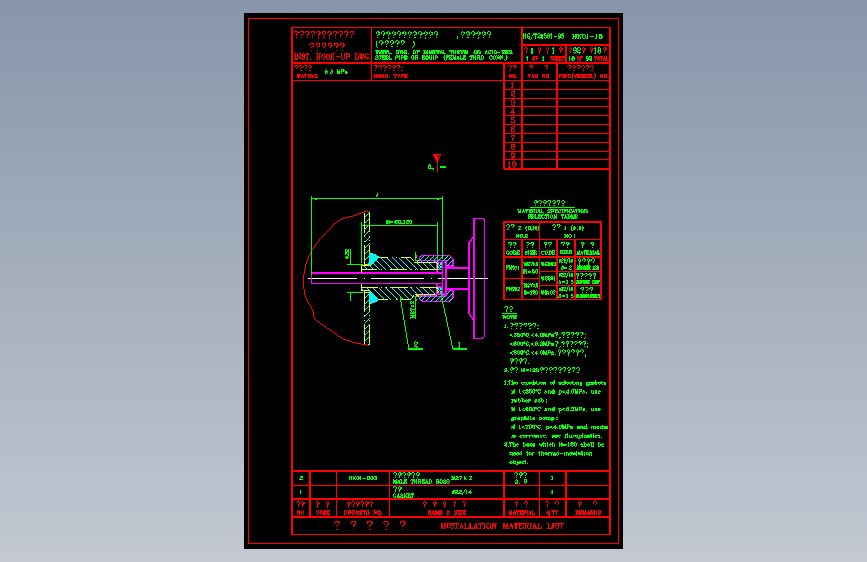Viewport: 867px width, 562px height.
Task: Click "PIPE(VESSEL) NO." column header
Action: (x=583, y=76)
